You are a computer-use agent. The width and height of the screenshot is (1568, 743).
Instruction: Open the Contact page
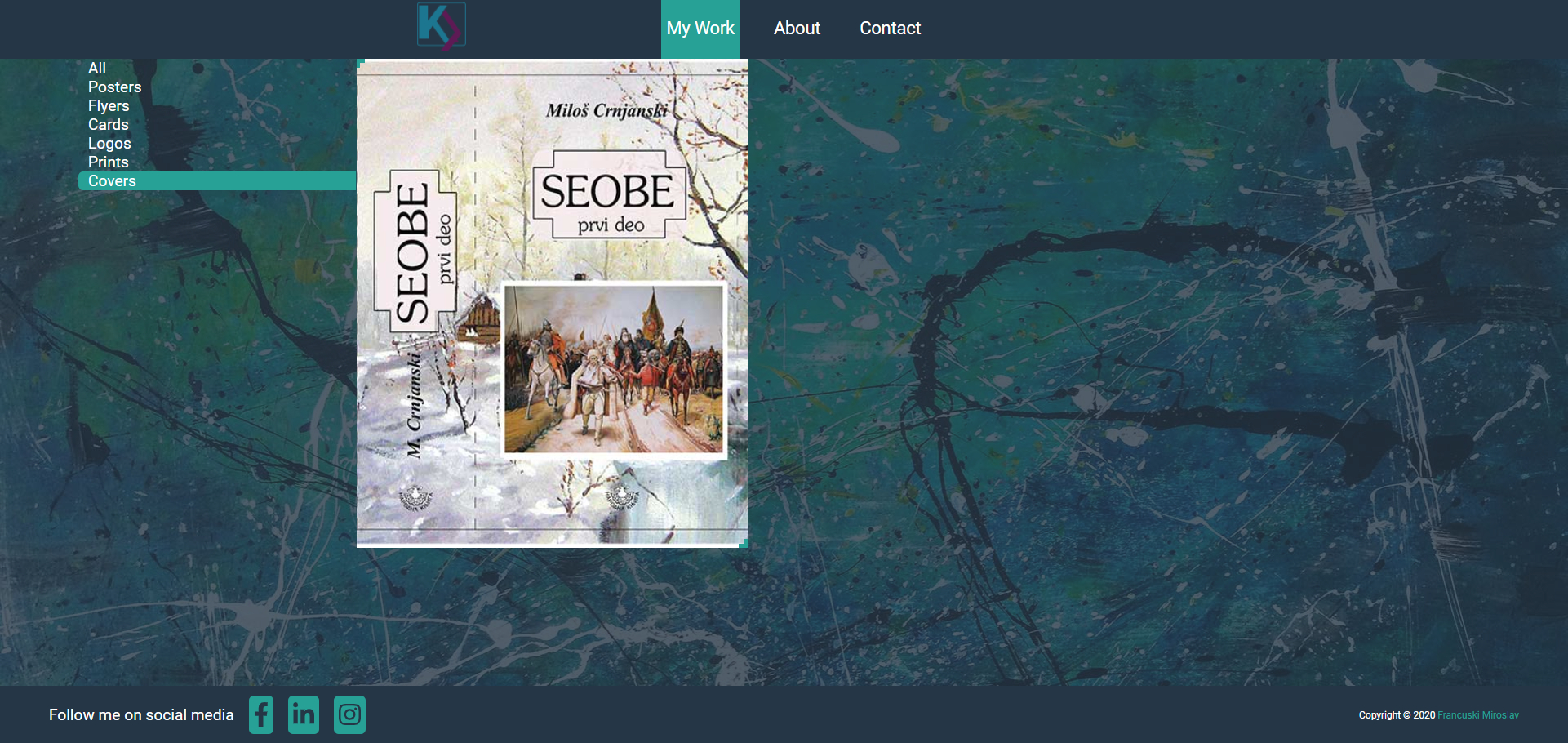(890, 29)
